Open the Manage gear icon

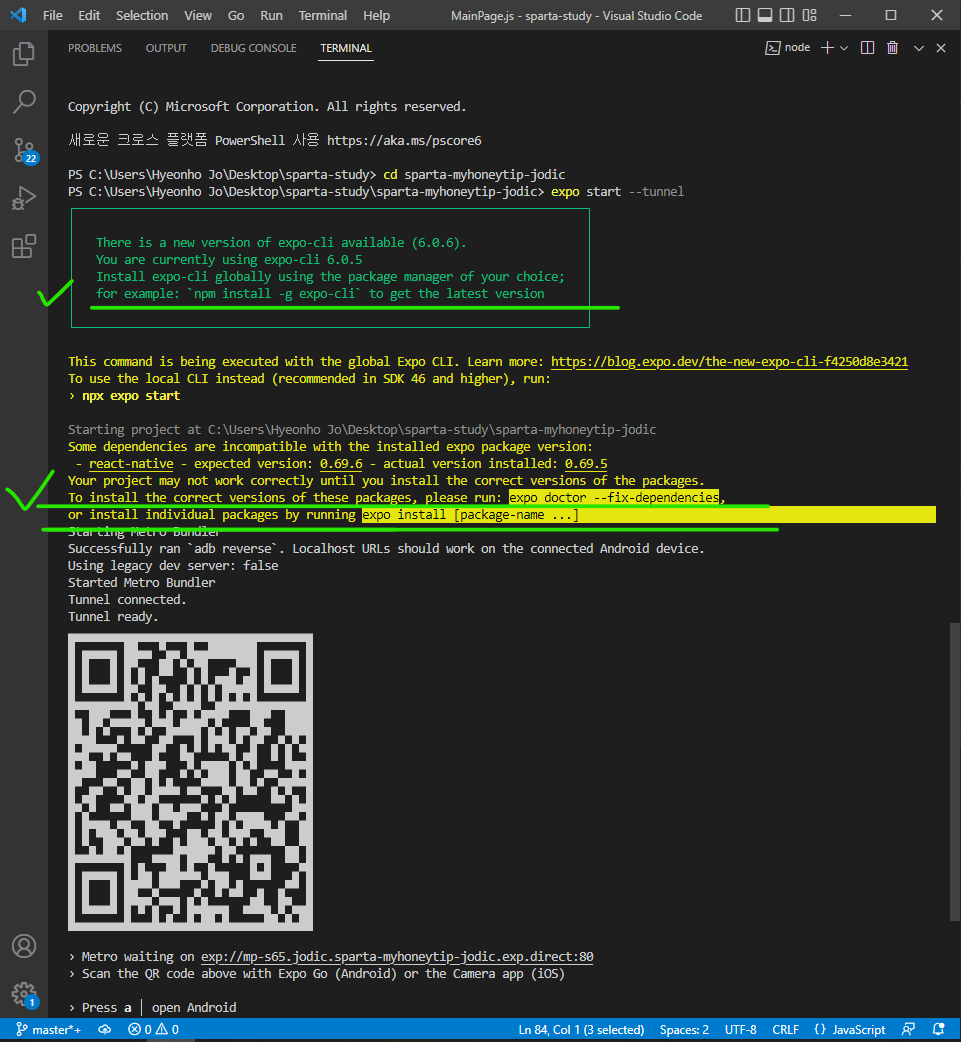(x=24, y=995)
